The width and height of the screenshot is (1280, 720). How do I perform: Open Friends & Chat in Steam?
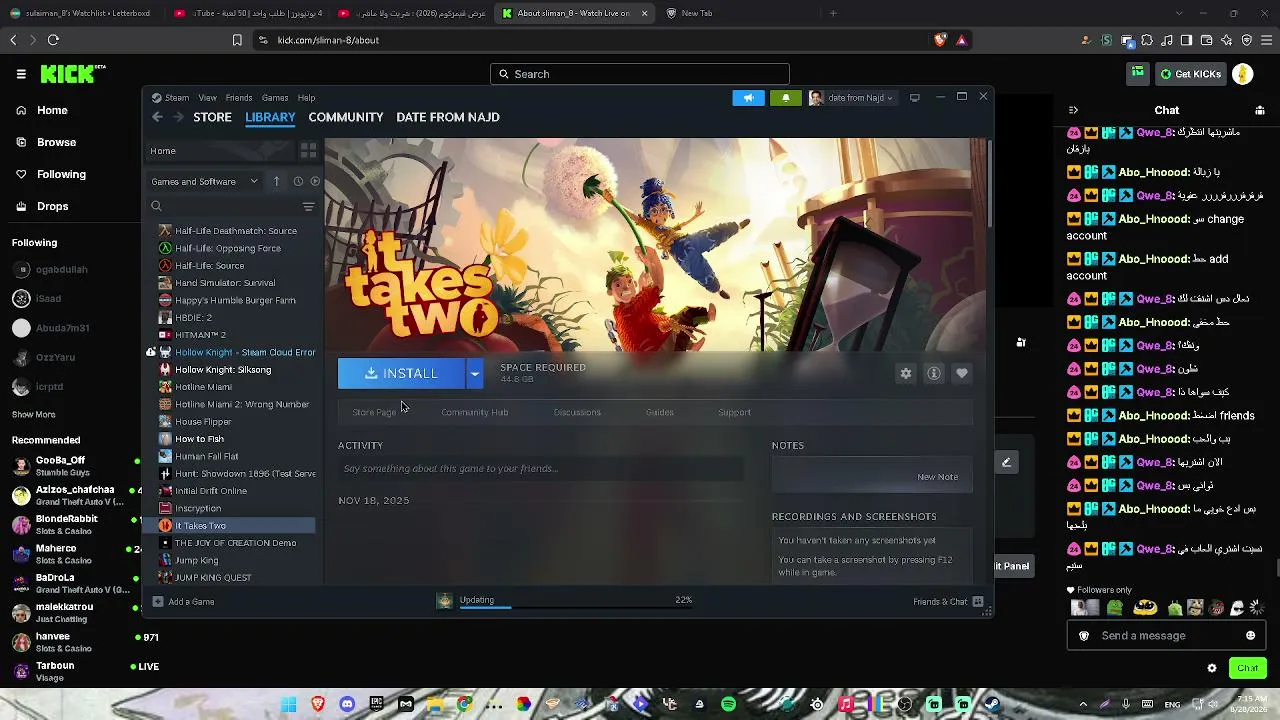948,601
